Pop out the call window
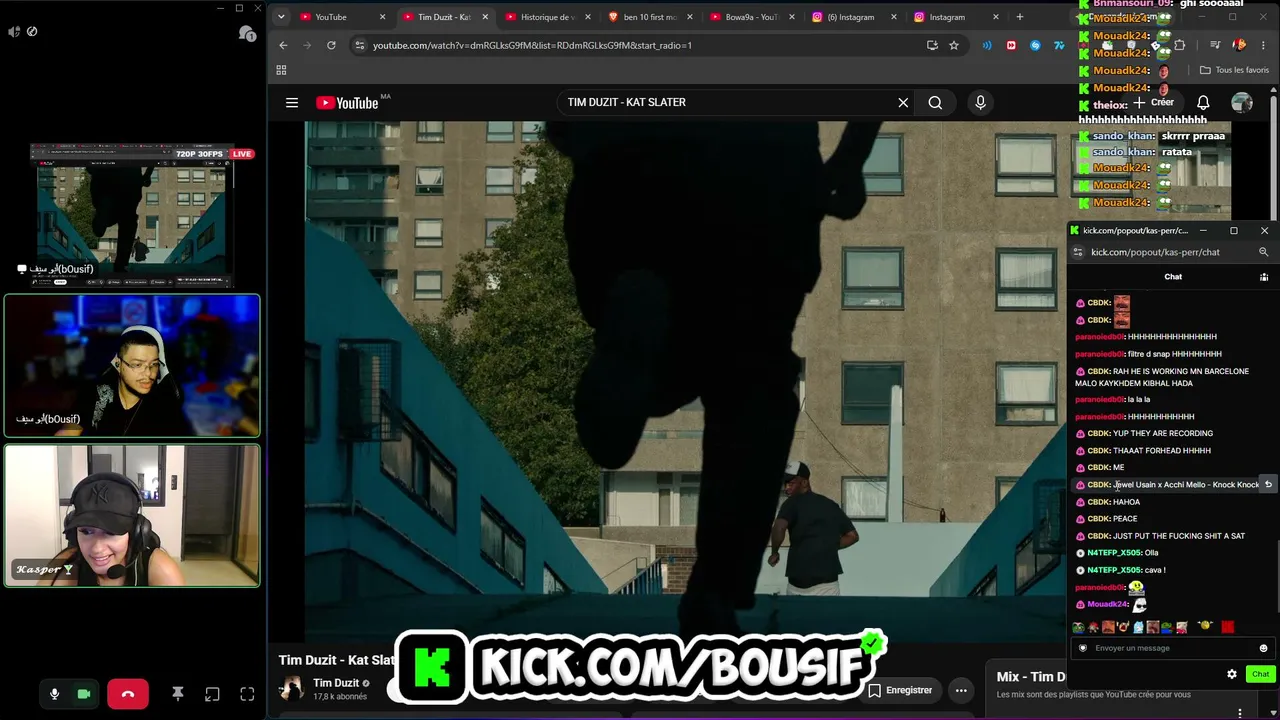 point(212,694)
